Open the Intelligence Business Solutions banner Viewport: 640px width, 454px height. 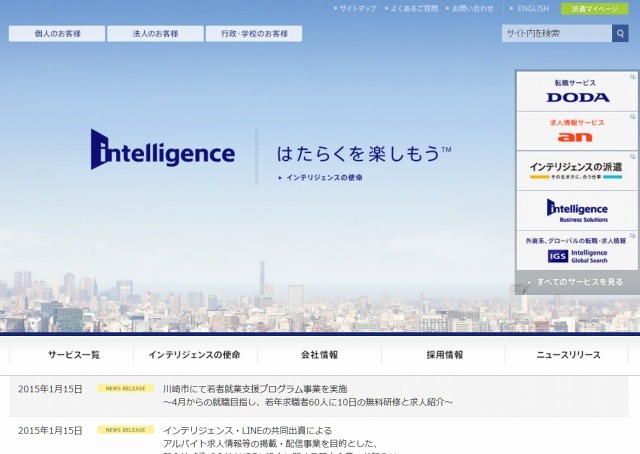tap(577, 211)
